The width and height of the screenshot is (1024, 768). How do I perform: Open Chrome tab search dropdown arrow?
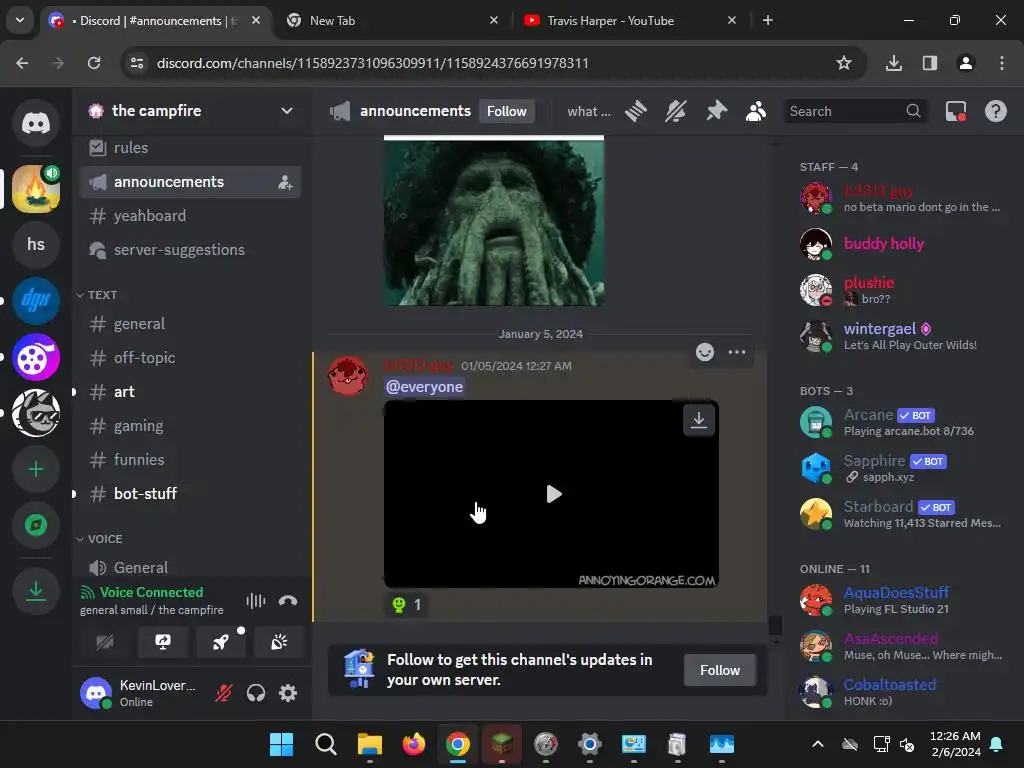[x=20, y=20]
